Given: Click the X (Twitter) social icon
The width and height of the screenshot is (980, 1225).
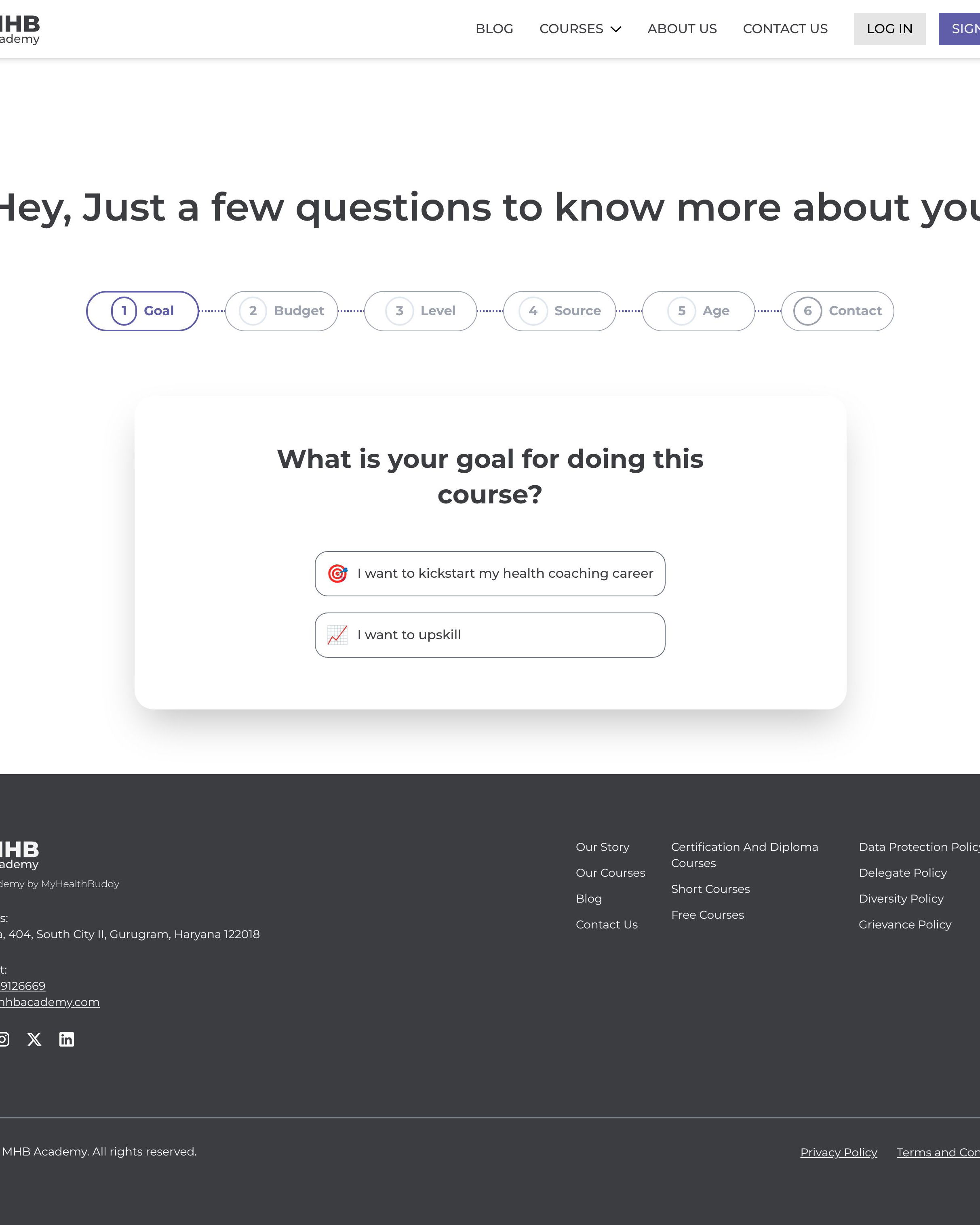Looking at the screenshot, I should click(x=34, y=1039).
